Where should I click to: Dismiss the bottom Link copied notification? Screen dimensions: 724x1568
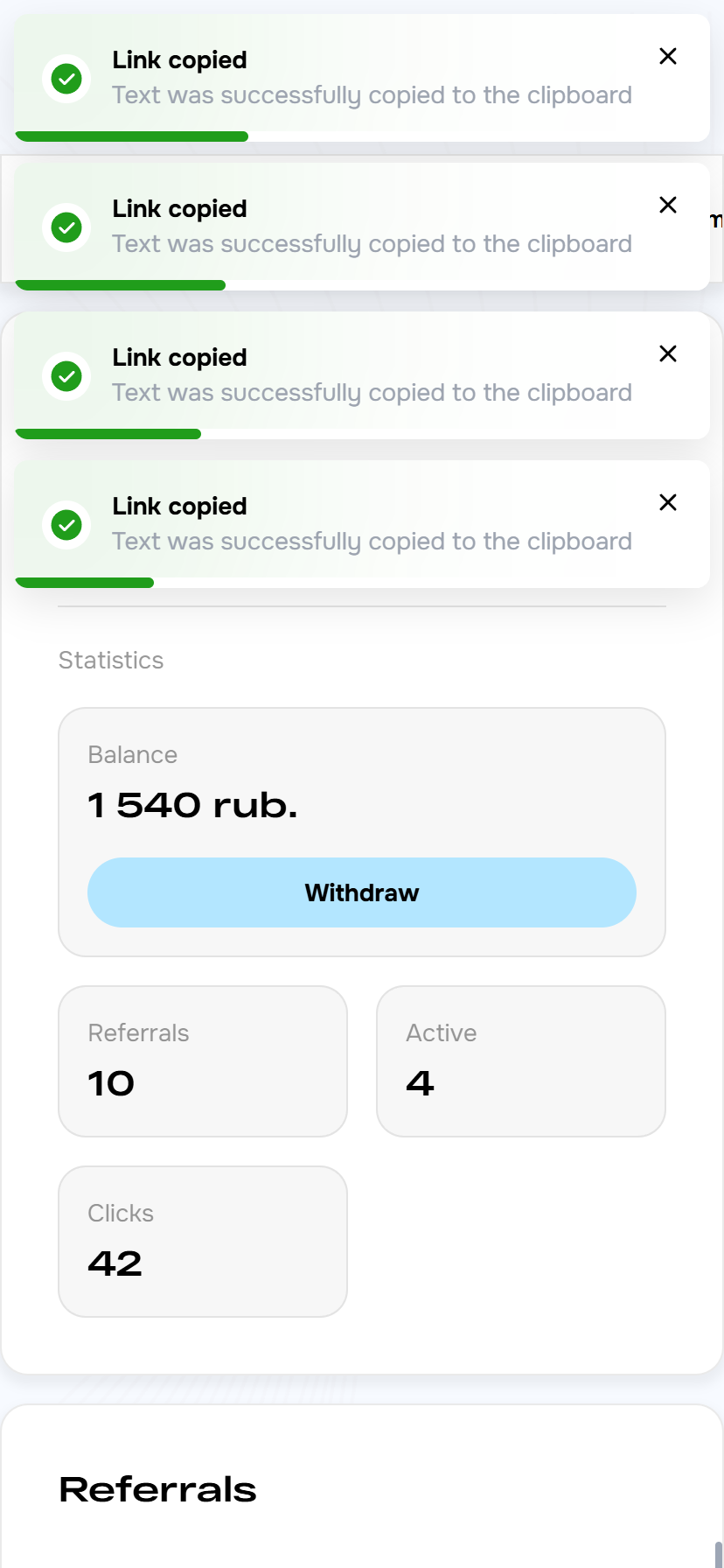tap(667, 502)
